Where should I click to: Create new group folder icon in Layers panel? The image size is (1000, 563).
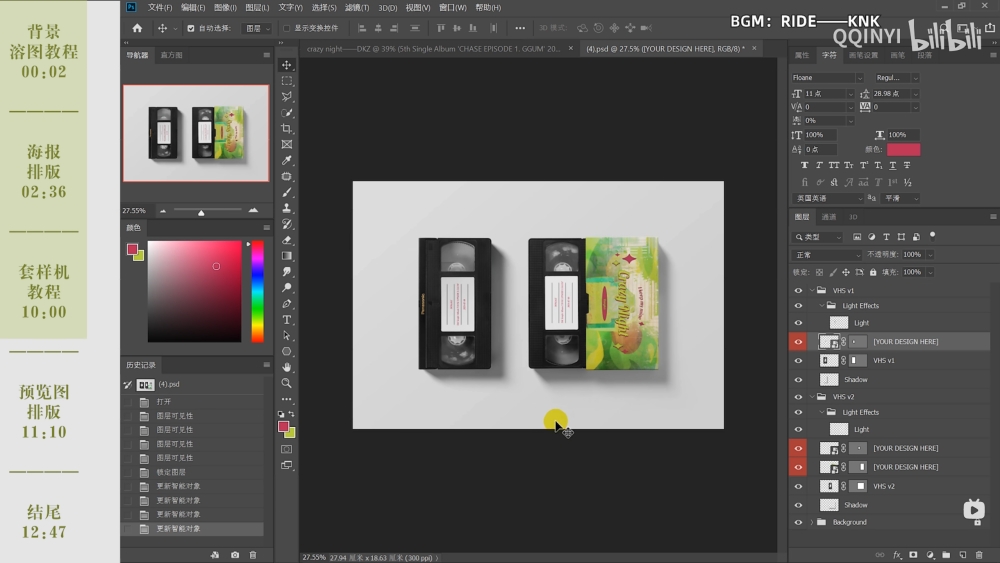tap(946, 555)
